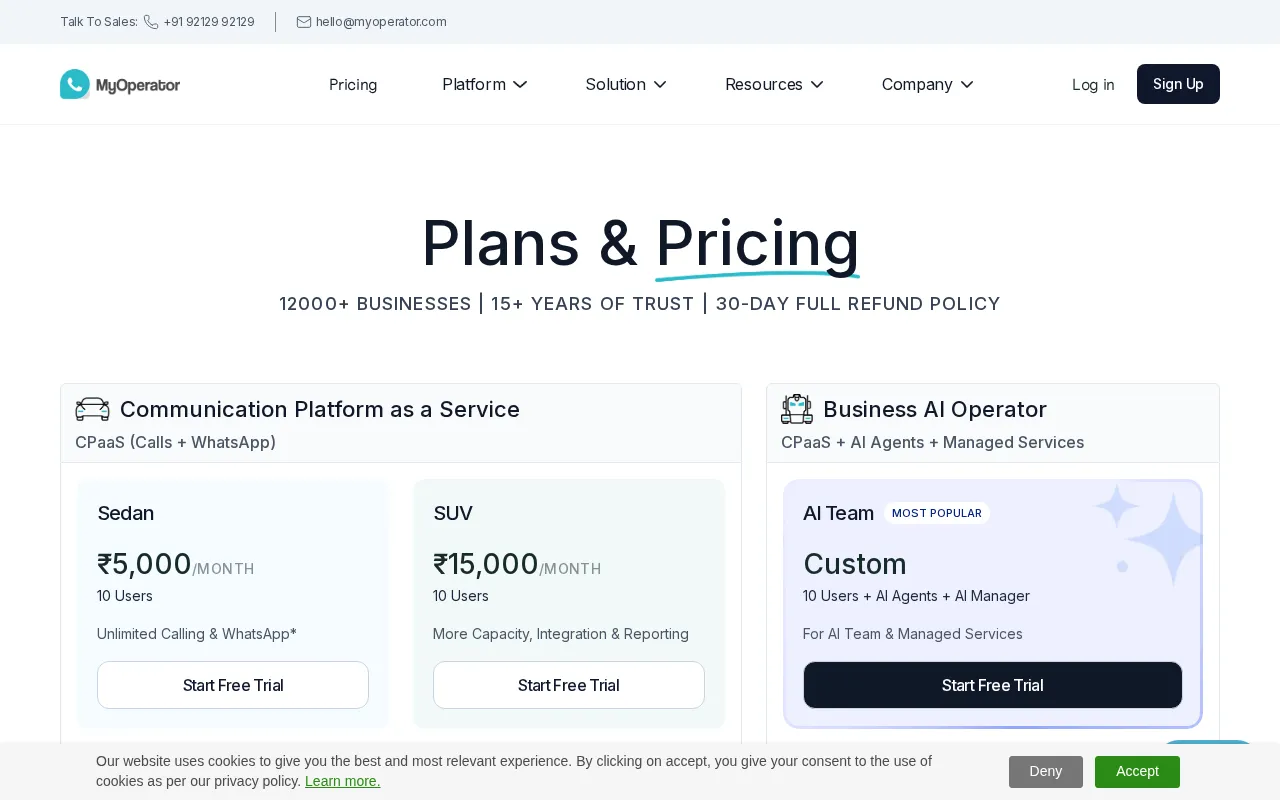Click the MyOperator logo
Viewport: 1280px width, 800px height.
tap(120, 84)
